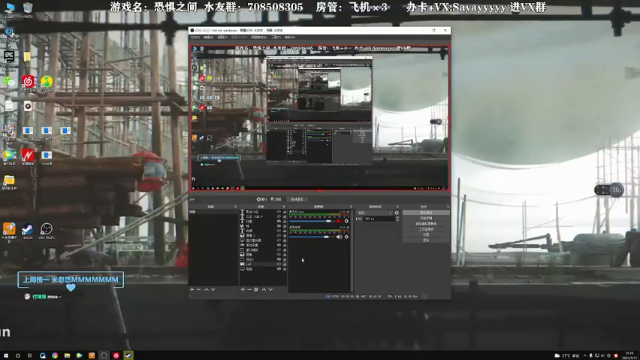Open the scene transition type dropdown
The image size is (640, 360).
coord(375,213)
